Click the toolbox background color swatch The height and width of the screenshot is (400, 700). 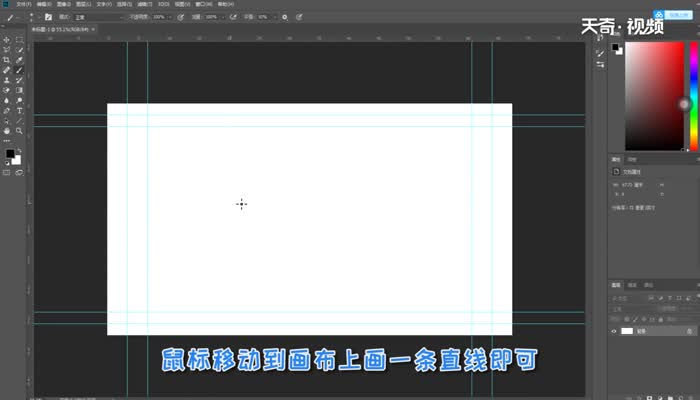coord(17,160)
